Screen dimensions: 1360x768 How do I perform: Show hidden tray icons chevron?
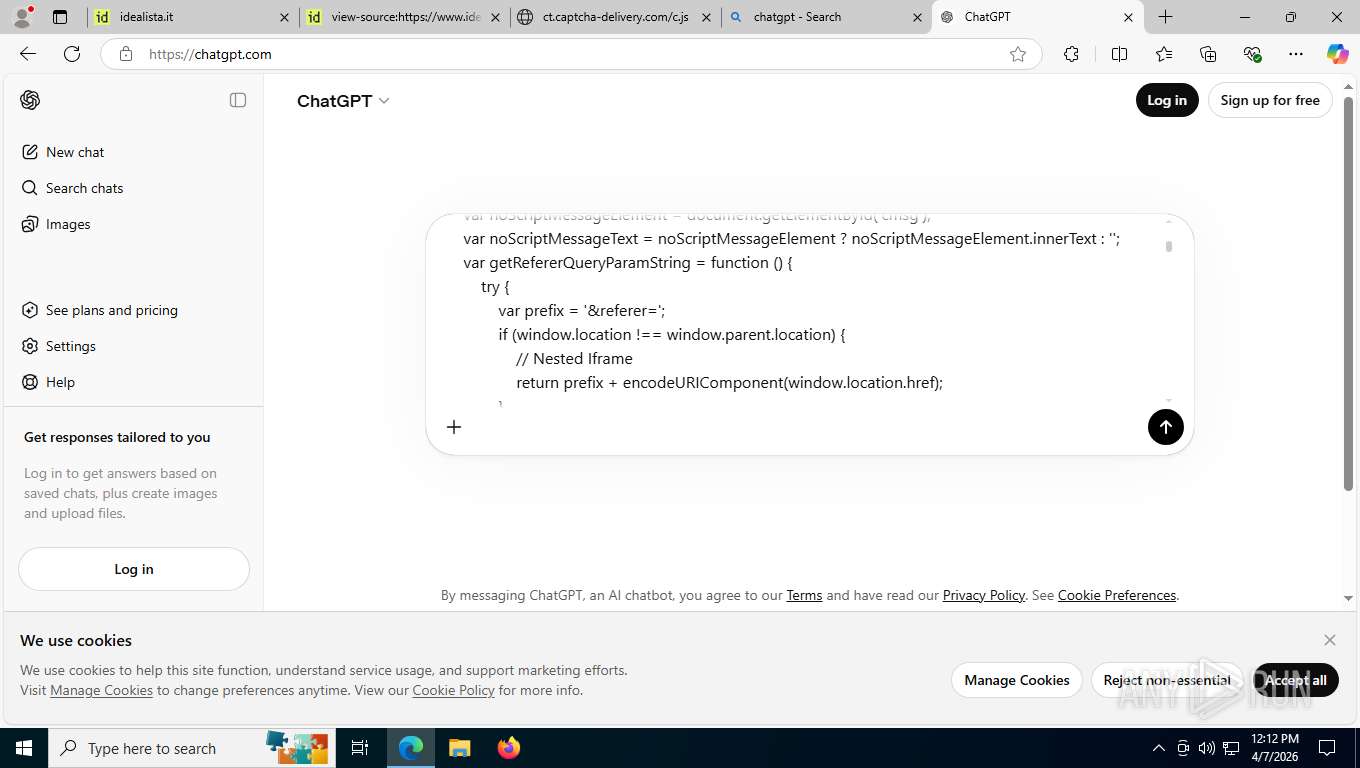click(1159, 748)
